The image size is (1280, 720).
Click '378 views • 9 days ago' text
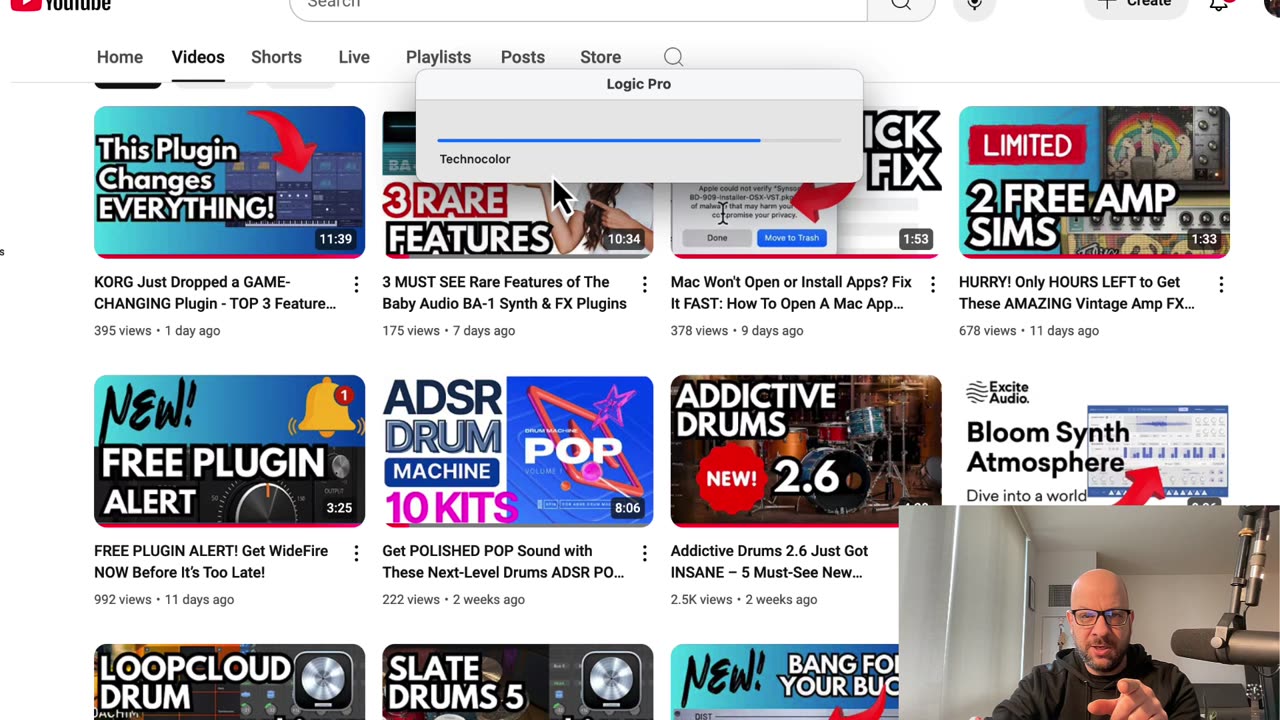(737, 330)
